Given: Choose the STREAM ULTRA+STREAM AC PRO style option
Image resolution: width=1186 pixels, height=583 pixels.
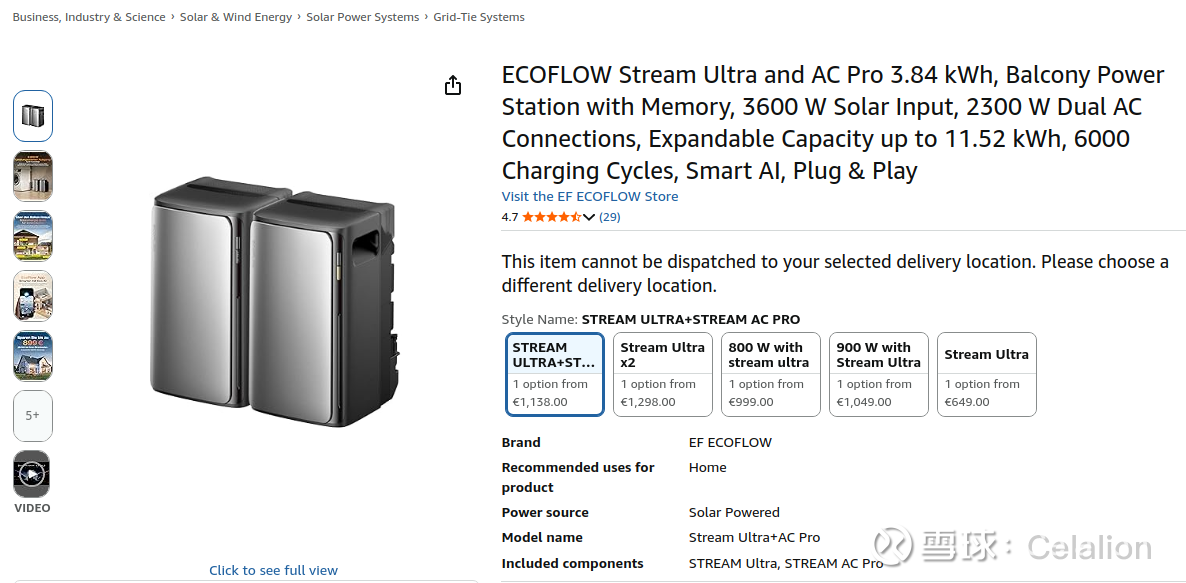Looking at the screenshot, I should point(555,374).
